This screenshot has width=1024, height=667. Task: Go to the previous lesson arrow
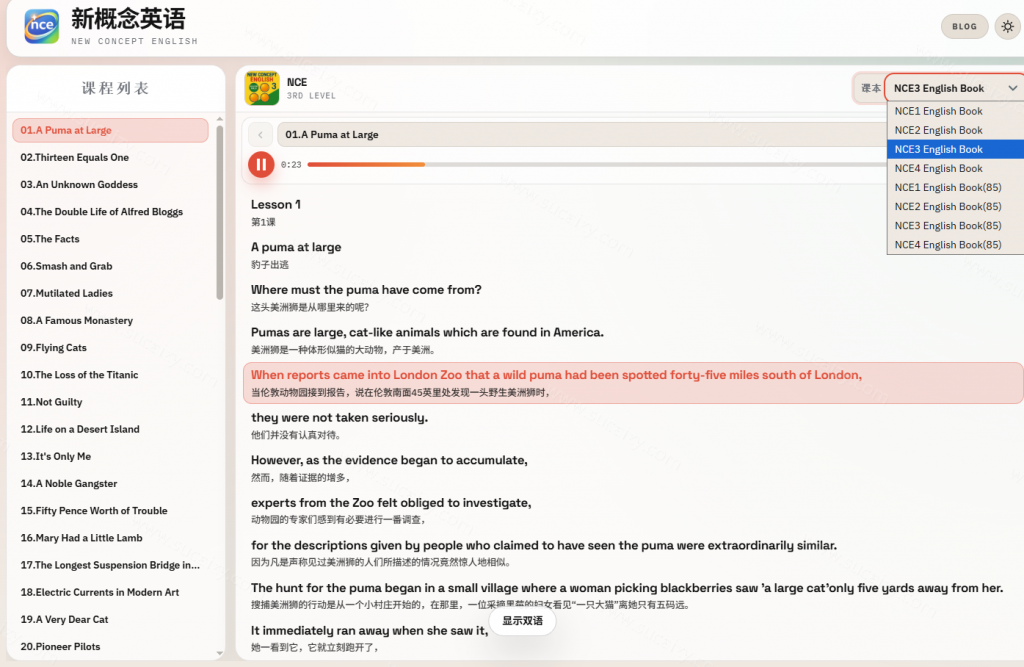click(x=261, y=135)
